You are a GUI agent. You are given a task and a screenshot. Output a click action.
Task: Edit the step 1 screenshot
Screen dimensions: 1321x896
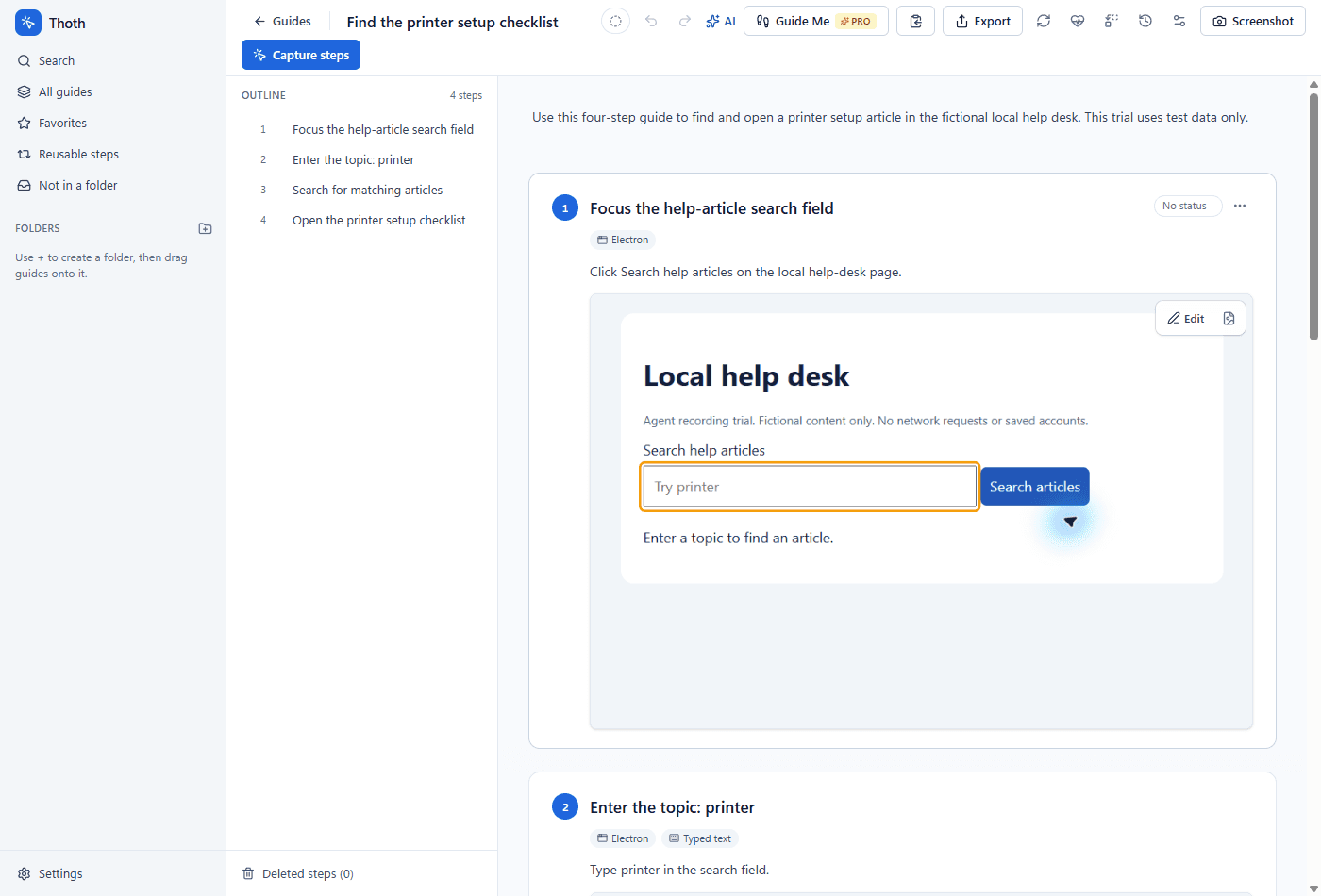1186,318
